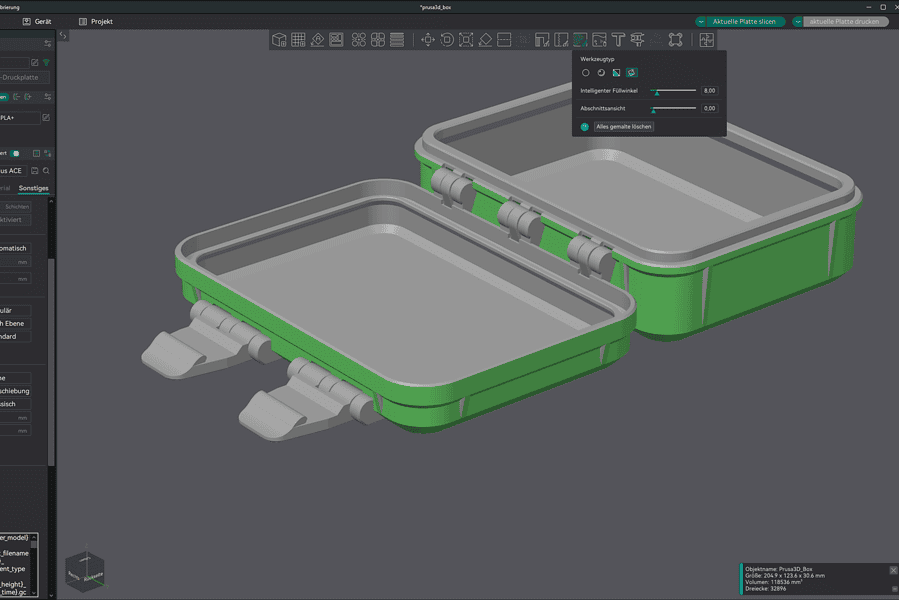Select the Rotate tool icon
The image size is (899, 600).
click(x=447, y=40)
